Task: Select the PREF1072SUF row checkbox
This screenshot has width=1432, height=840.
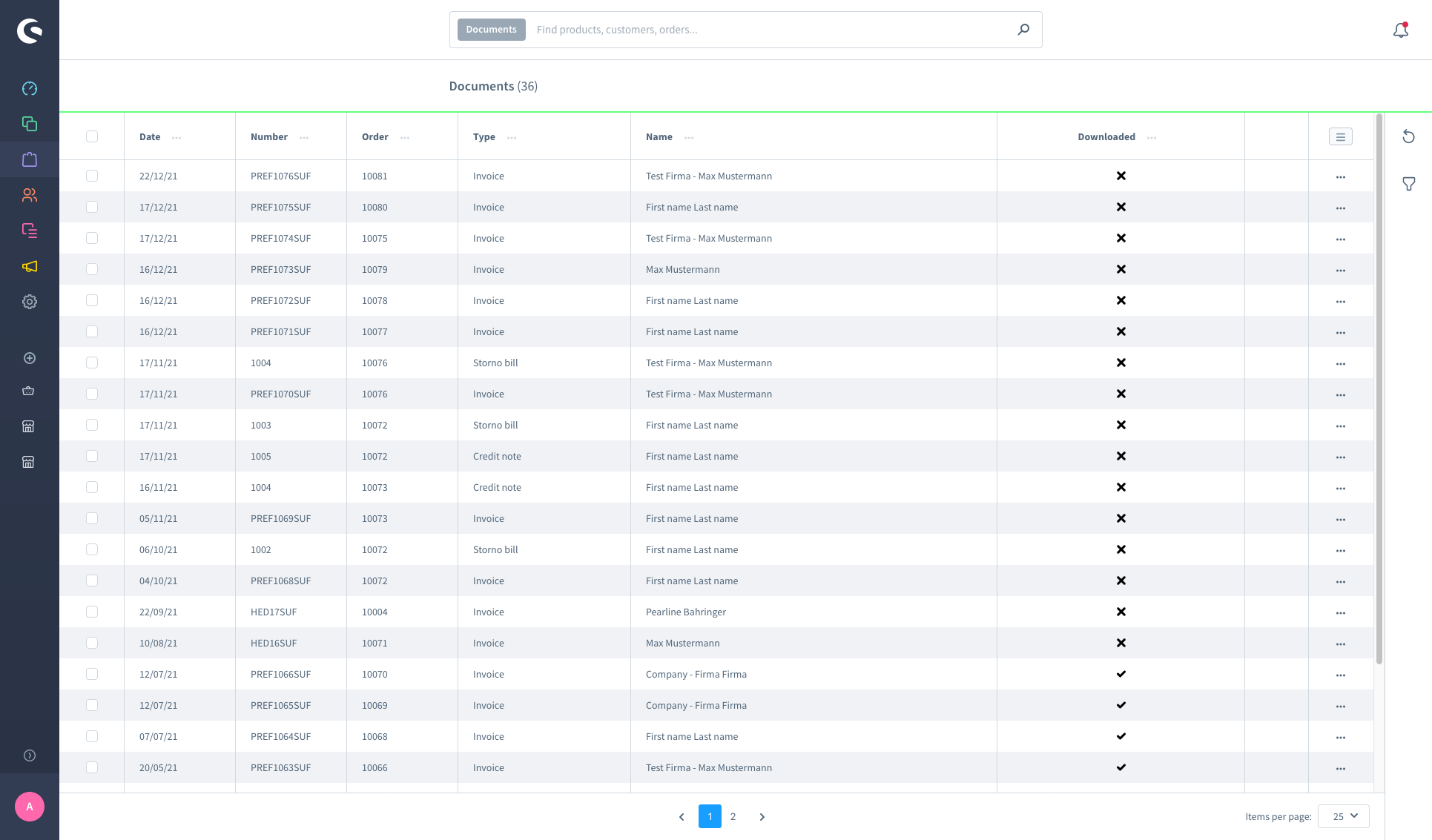Action: coord(92,300)
